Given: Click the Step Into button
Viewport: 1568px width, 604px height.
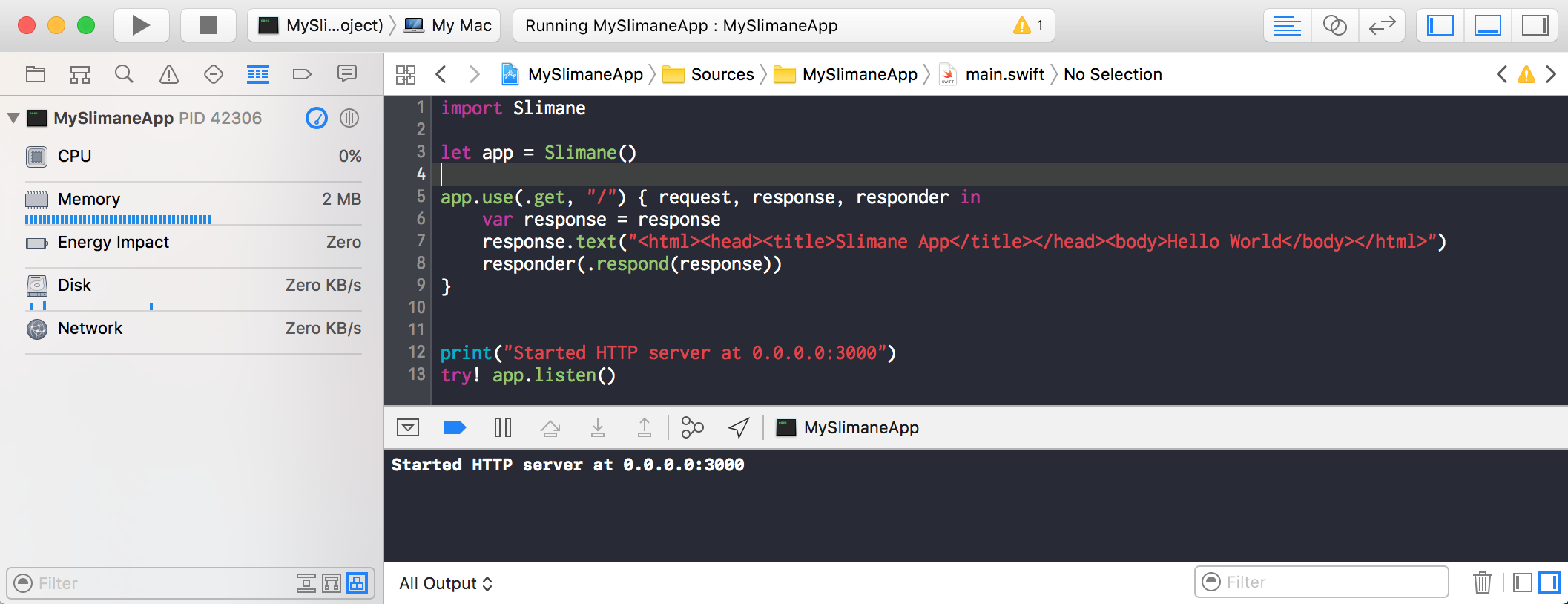Looking at the screenshot, I should (598, 427).
